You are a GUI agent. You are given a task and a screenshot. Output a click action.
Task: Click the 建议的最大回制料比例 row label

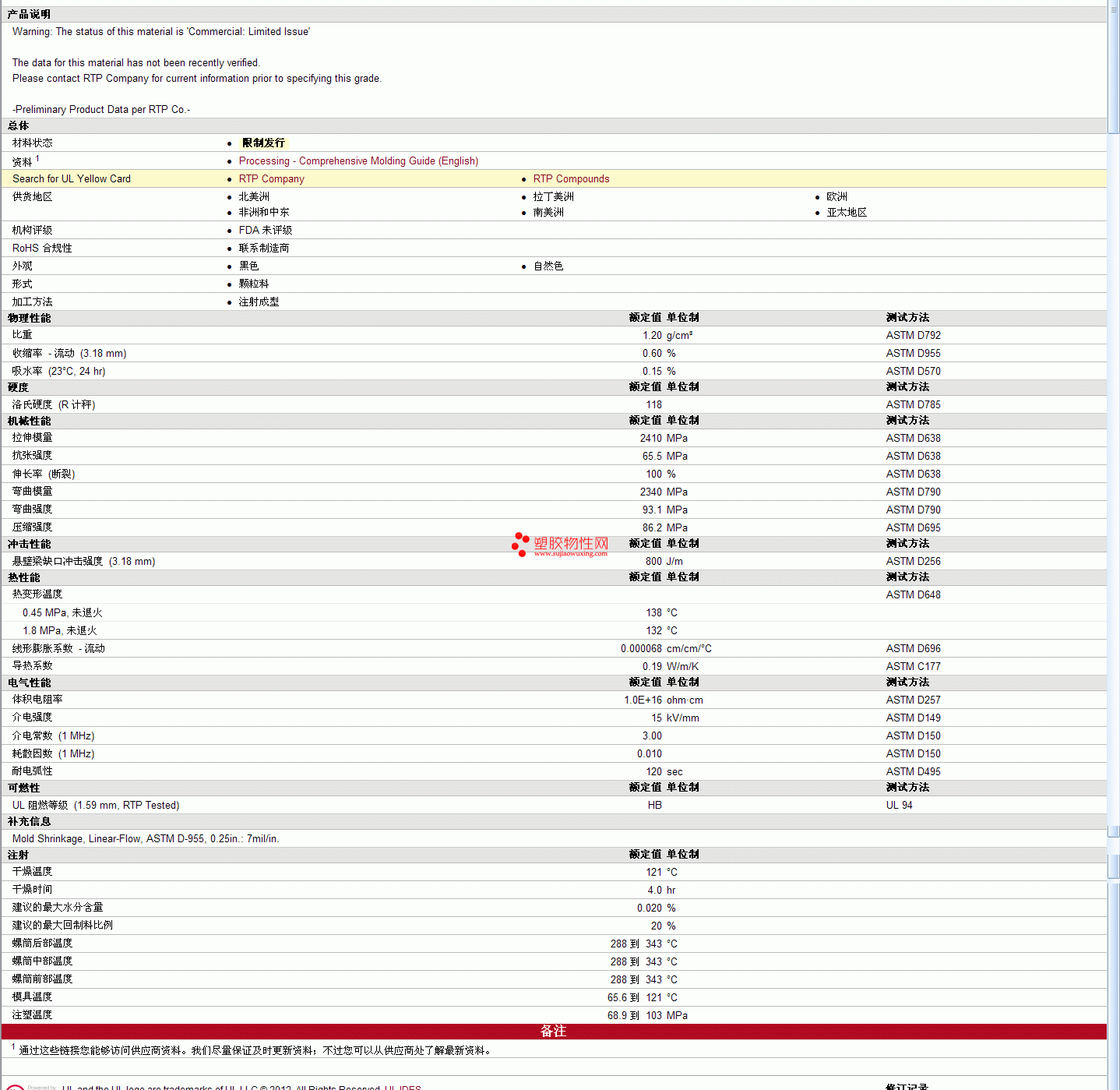tap(63, 926)
